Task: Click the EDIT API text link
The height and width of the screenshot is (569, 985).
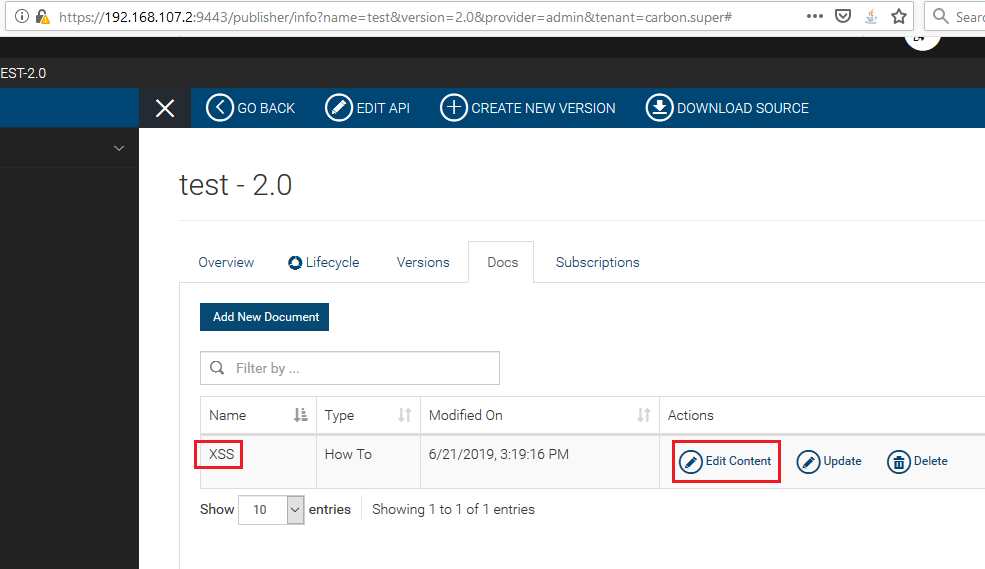Action: 383,108
